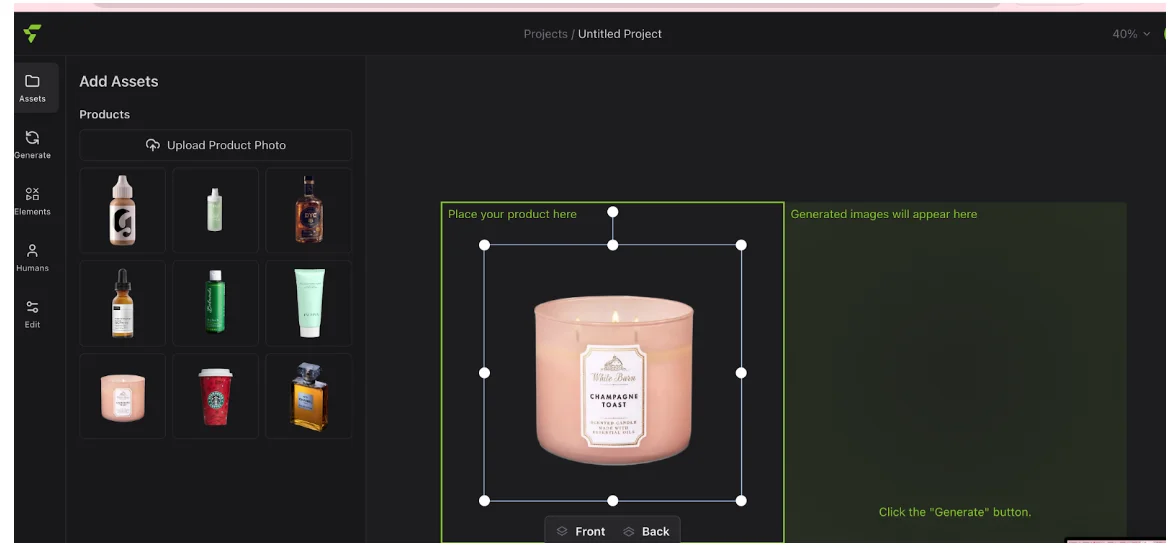Select the pink candle thumbnail
Screen dimensions: 1168x556
coord(123,396)
